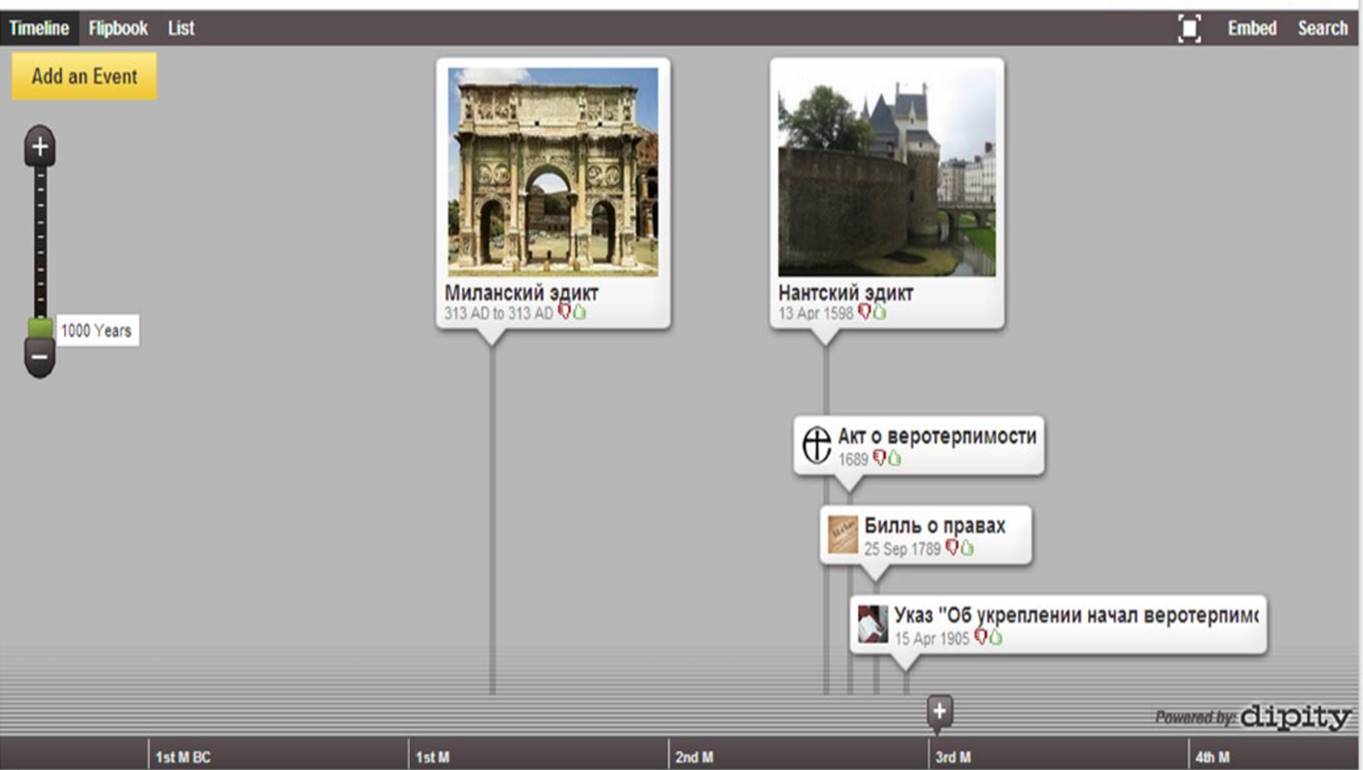Switch to the Flipbook view
The height and width of the screenshot is (770, 1363).
[118, 28]
